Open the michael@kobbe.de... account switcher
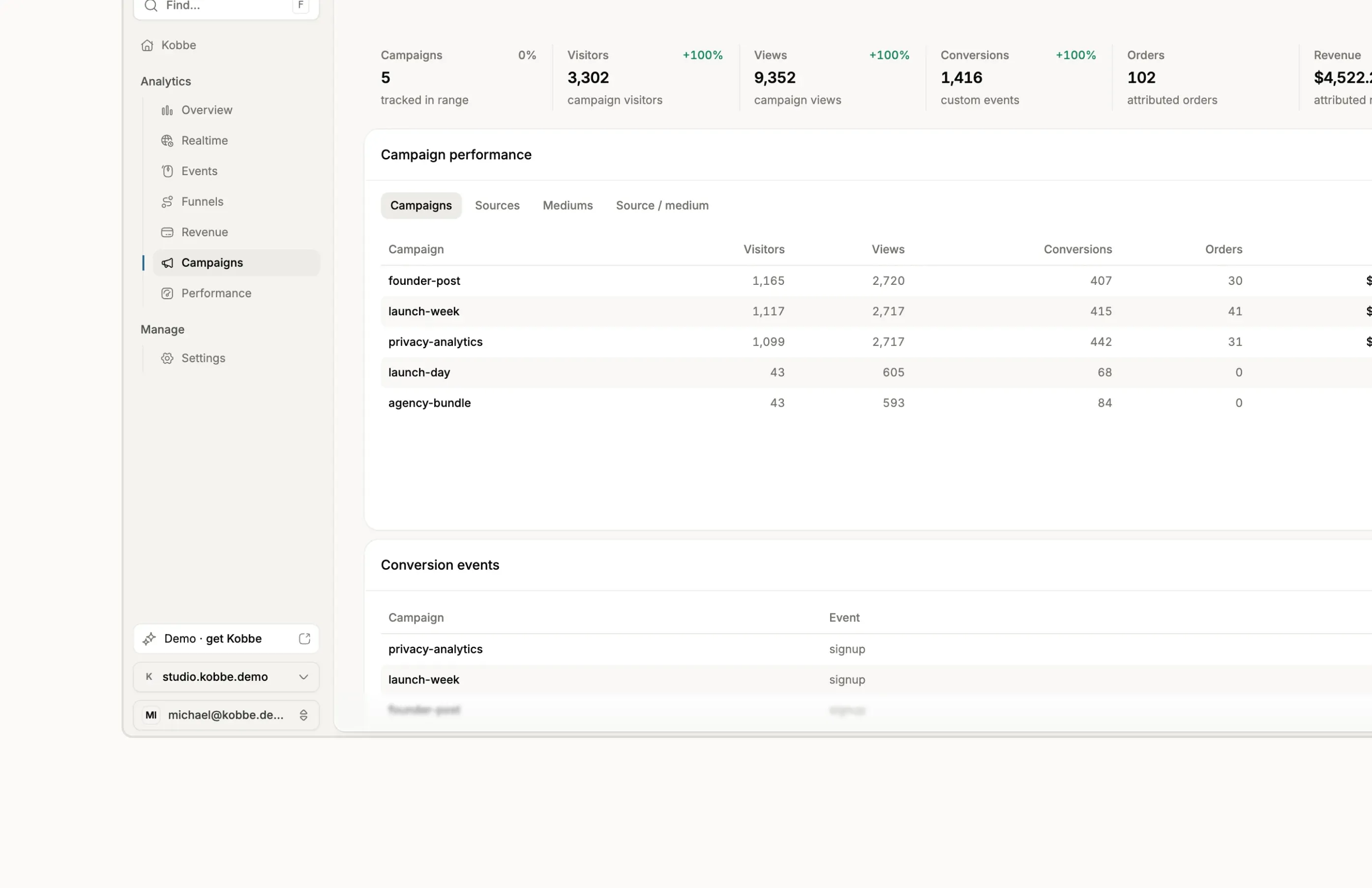Image resolution: width=1372 pixels, height=888 pixels. [226, 715]
